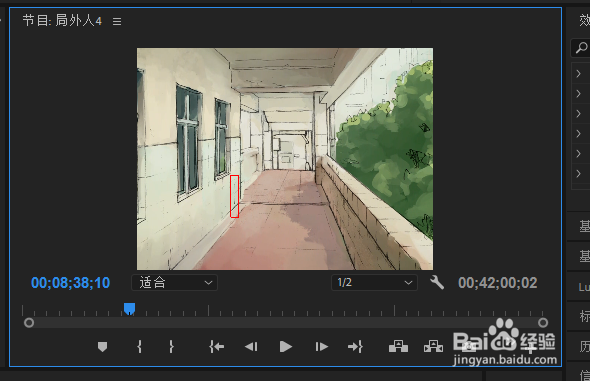The width and height of the screenshot is (590, 381).
Task: Click the Go to In point button
Action: 216,346
